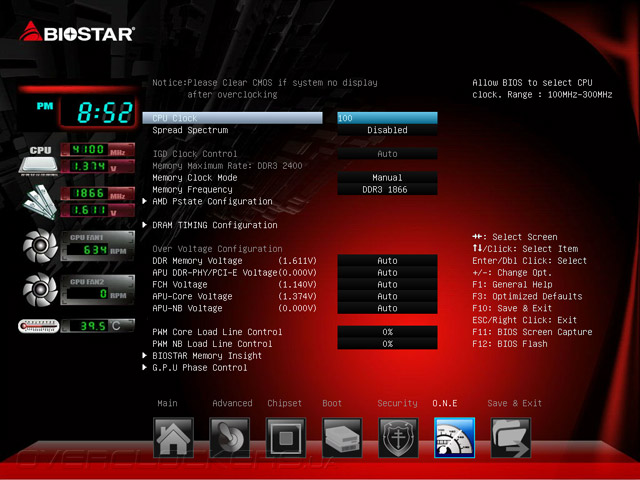640x480 pixels.
Task: Open PWM NB Load Line Control 0% option
Action: [x=387, y=344]
